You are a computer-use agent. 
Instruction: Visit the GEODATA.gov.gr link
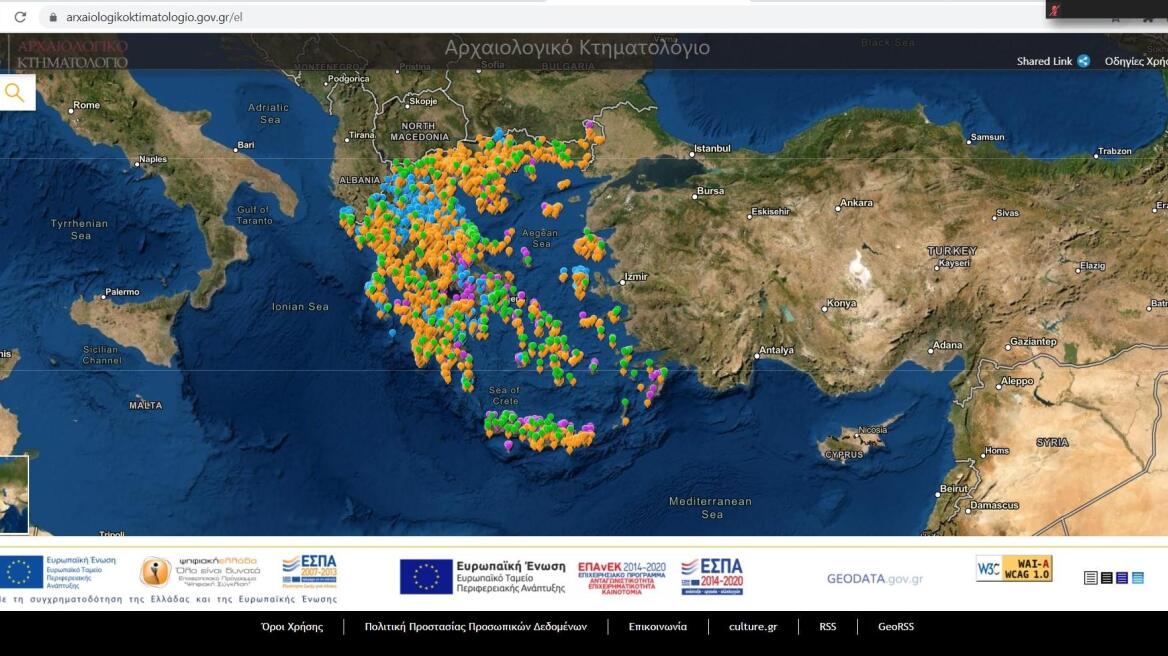pos(874,579)
